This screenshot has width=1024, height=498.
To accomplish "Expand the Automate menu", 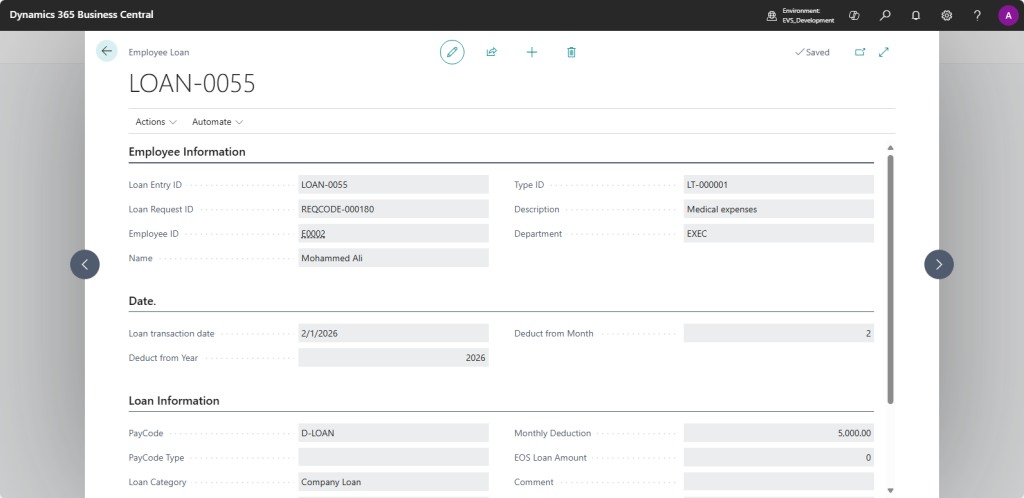I will (x=217, y=122).
